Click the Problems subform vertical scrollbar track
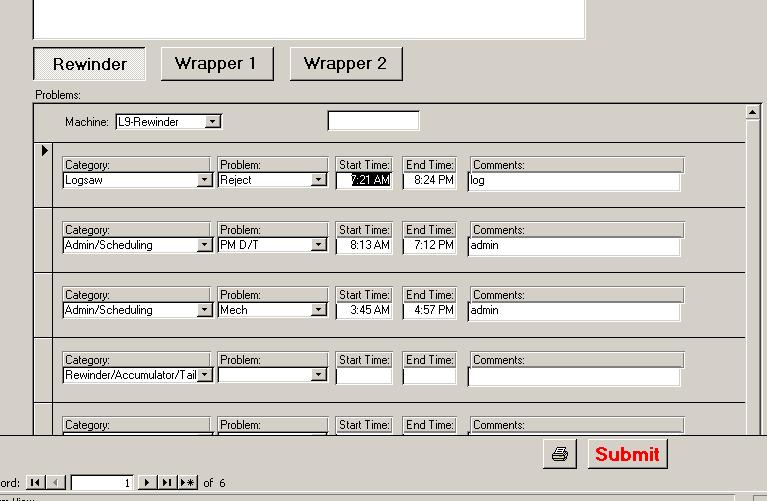This screenshot has width=767, height=501. 753,276
